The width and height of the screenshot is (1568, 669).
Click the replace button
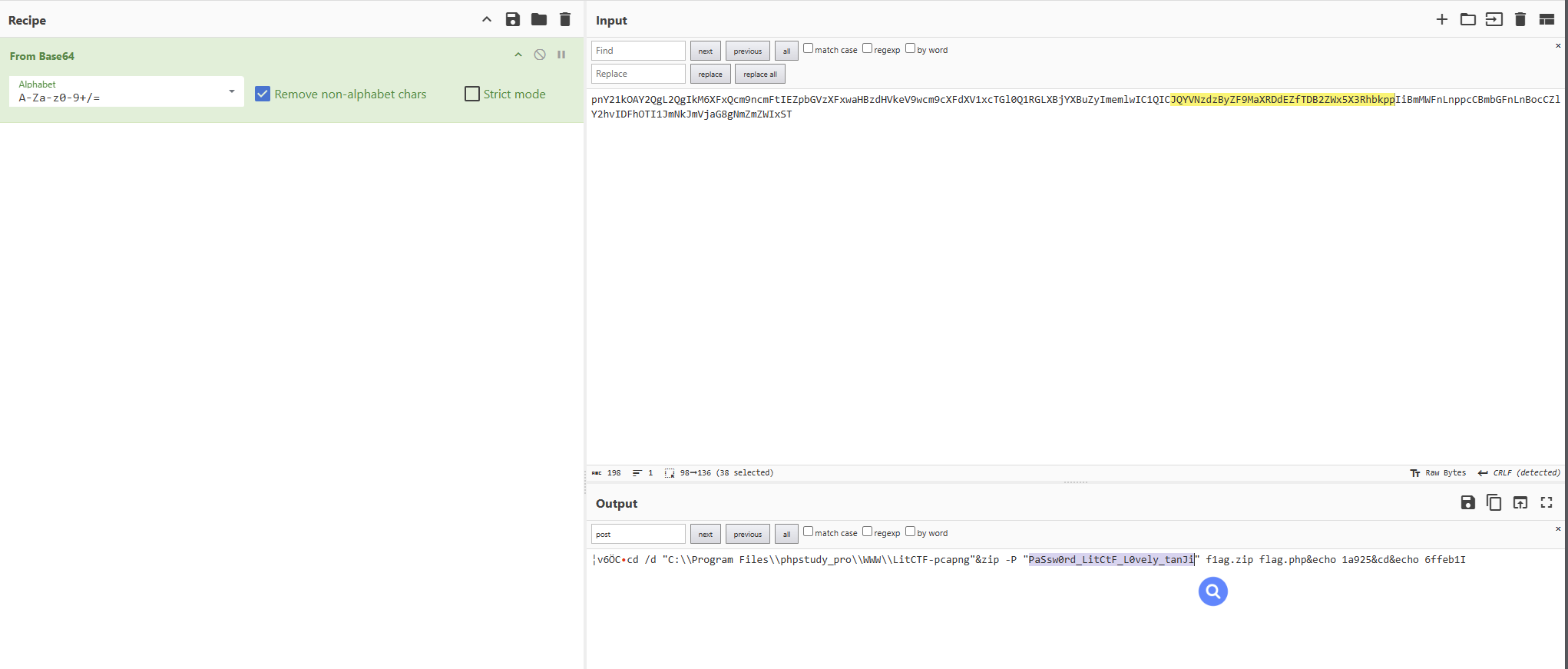click(710, 74)
